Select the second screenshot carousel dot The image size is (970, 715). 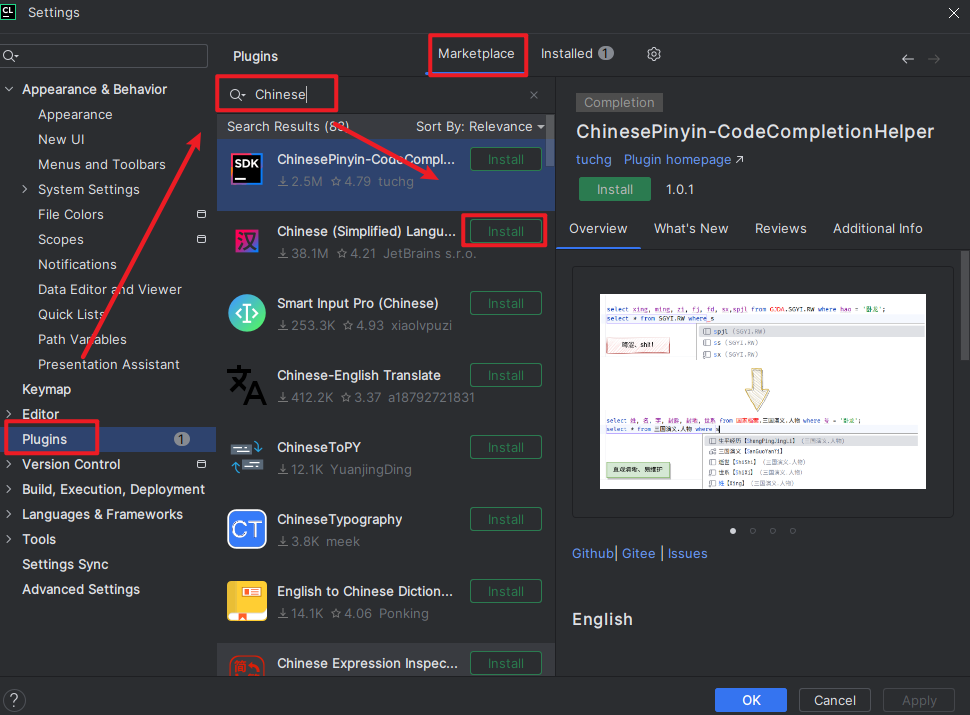tap(752, 531)
